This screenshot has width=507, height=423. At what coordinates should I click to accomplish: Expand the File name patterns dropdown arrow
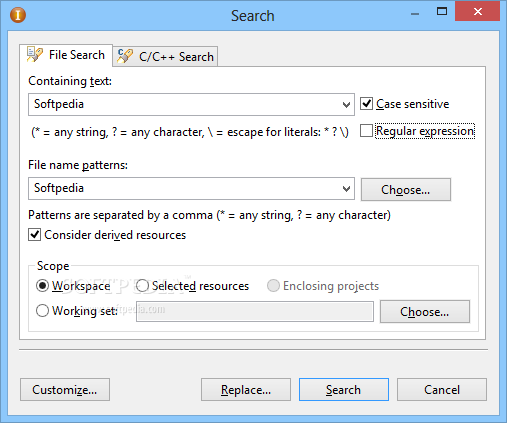[346, 189]
